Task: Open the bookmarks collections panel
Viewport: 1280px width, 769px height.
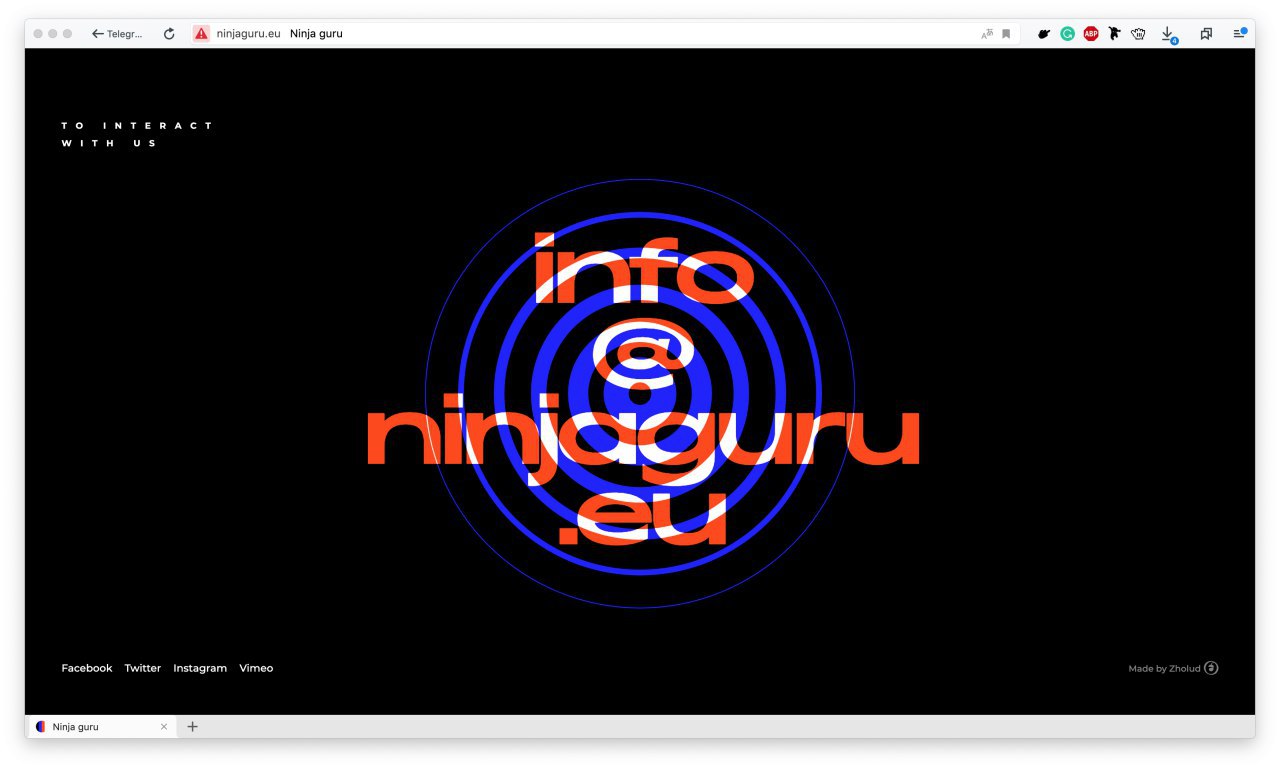Action: (1206, 34)
